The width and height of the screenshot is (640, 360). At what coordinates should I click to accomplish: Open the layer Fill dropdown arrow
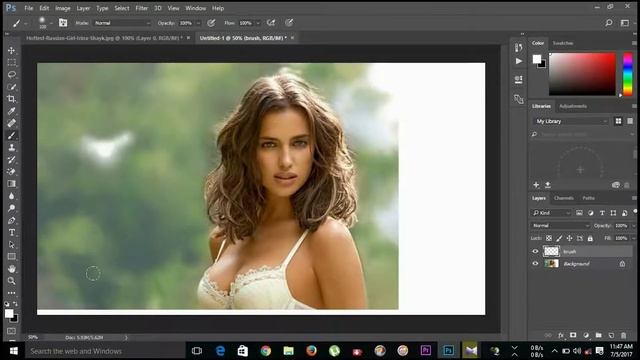point(634,238)
